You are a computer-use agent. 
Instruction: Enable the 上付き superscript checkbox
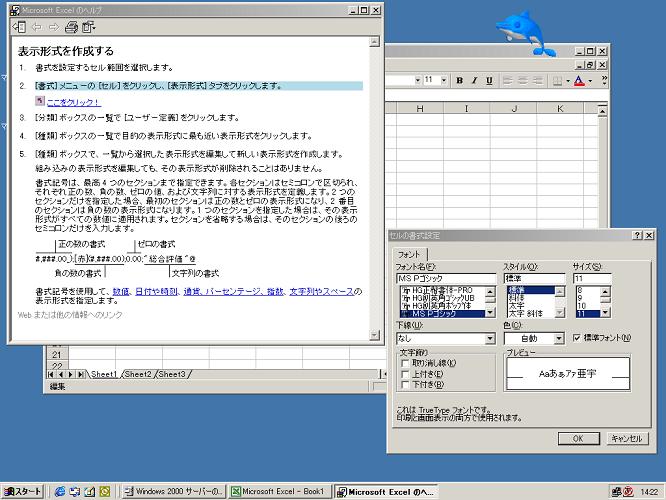coord(405,374)
